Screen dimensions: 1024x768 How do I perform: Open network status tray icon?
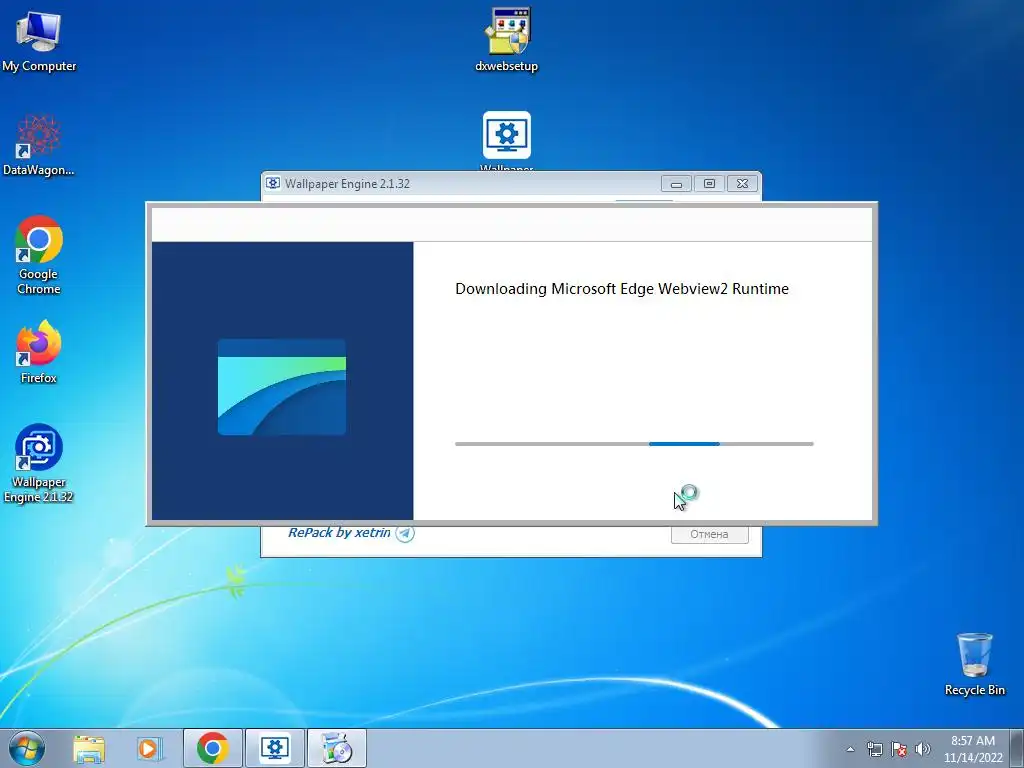[x=874, y=749]
